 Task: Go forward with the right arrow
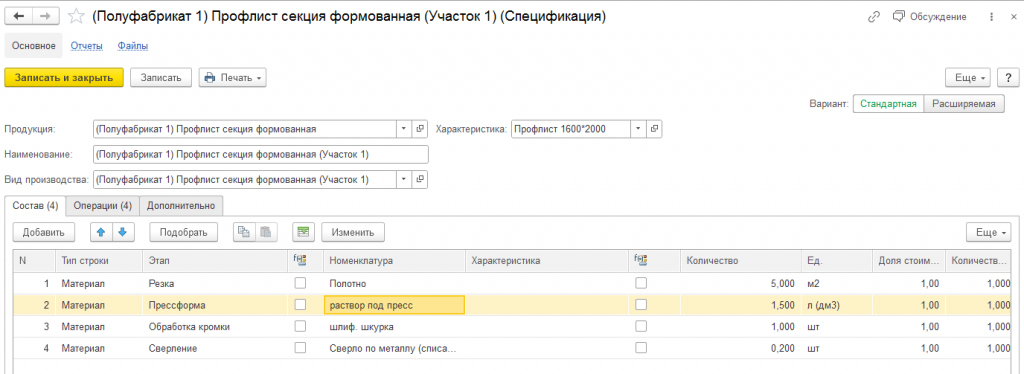coord(46,16)
